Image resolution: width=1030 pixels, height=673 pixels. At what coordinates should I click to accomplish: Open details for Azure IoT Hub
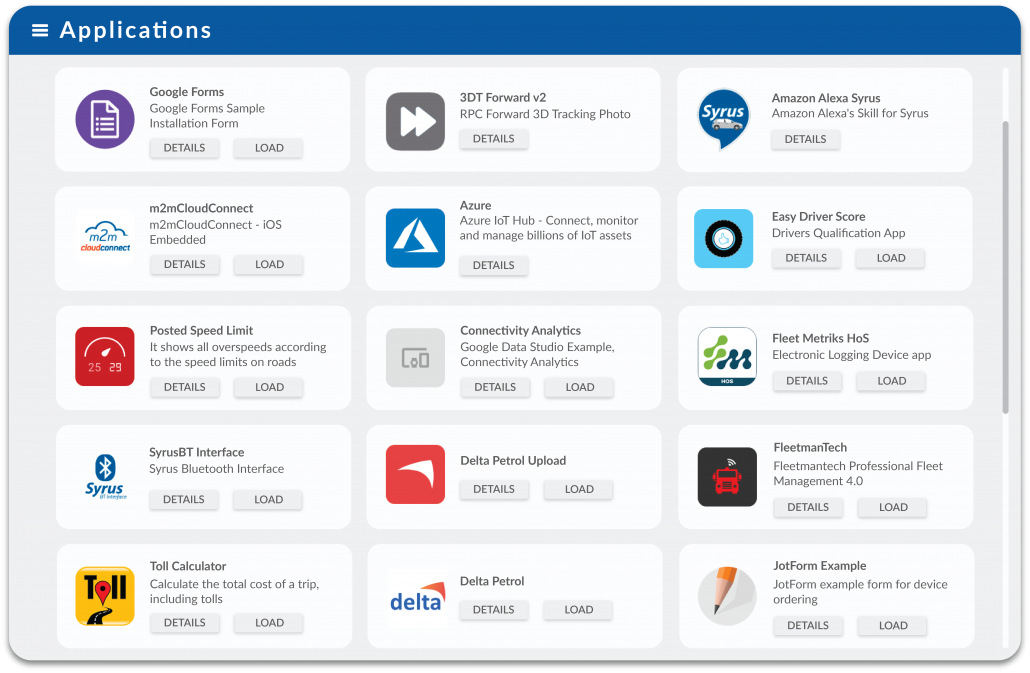pyautogui.click(x=495, y=265)
